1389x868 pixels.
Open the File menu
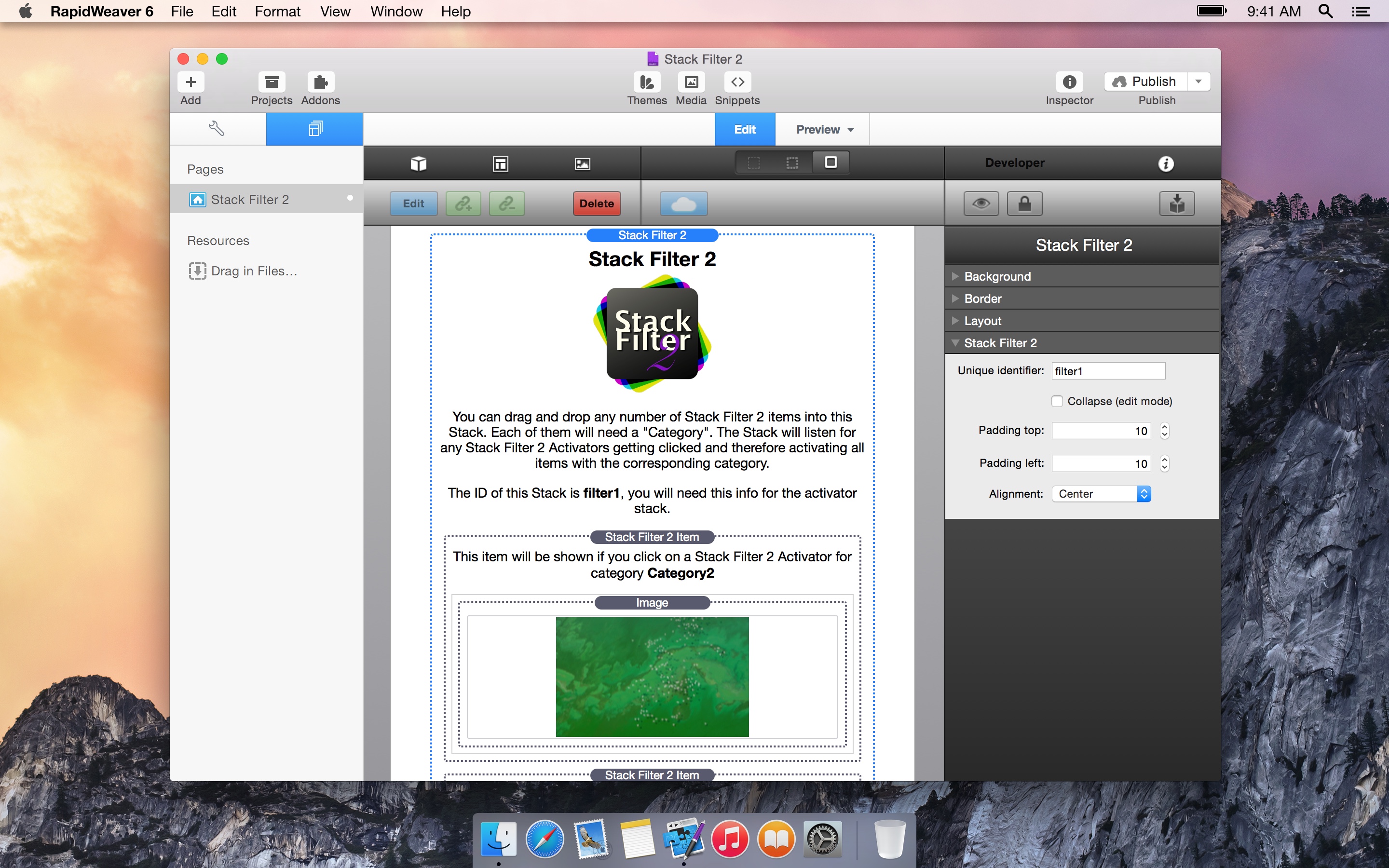[x=182, y=12]
